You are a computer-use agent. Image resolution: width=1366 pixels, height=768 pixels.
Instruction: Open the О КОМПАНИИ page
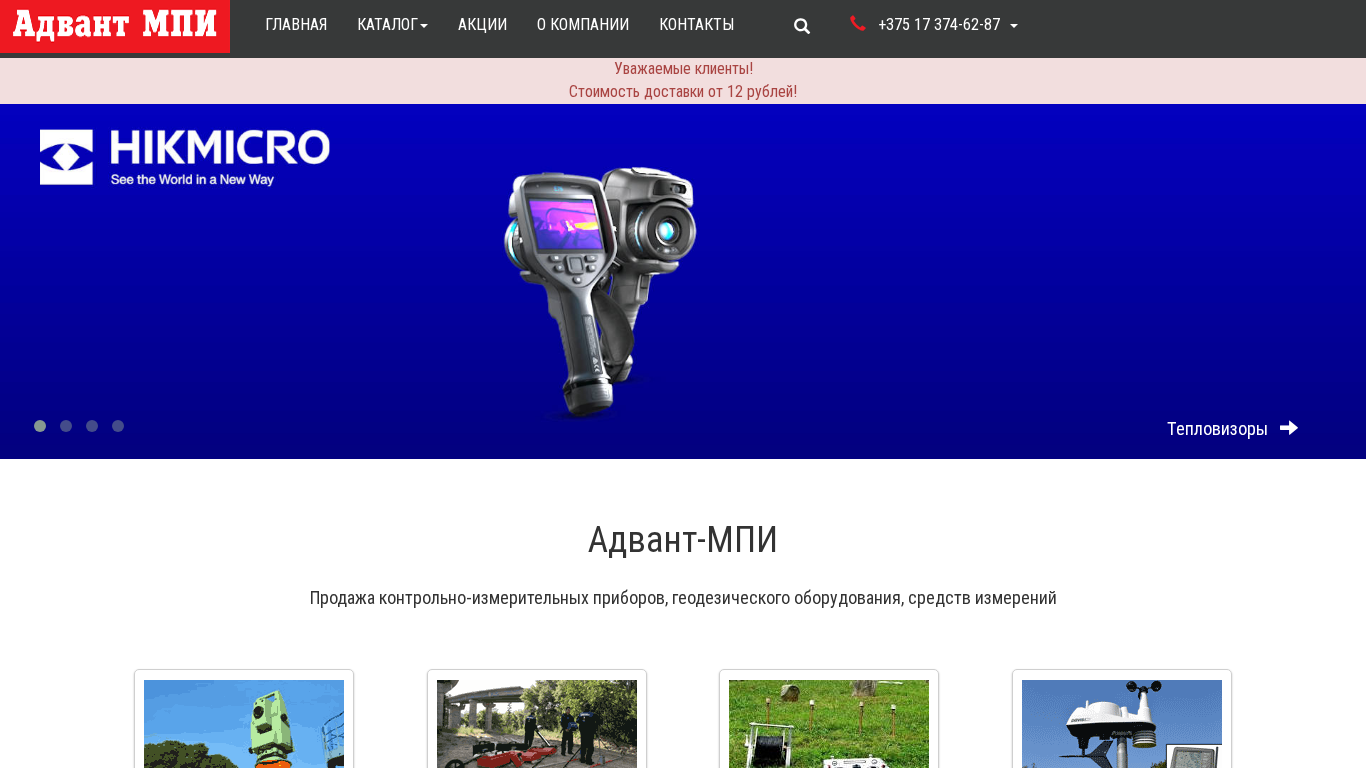pyautogui.click(x=583, y=25)
